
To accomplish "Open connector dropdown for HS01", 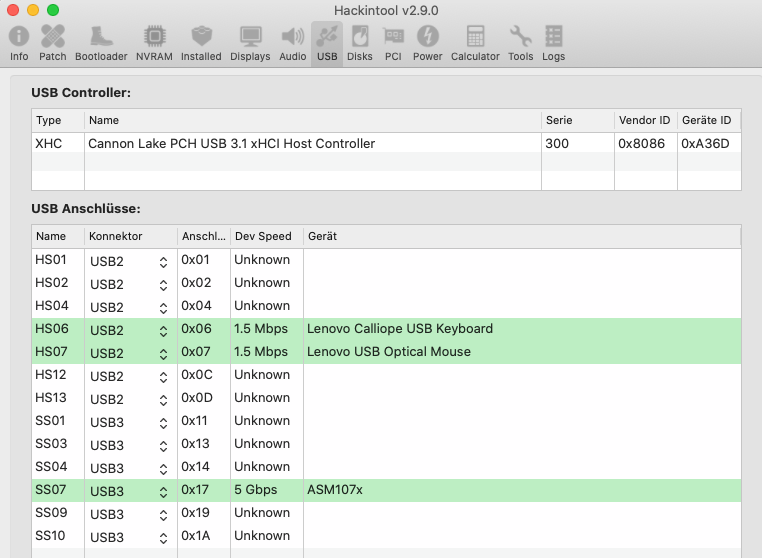I will pyautogui.click(x=163, y=261).
